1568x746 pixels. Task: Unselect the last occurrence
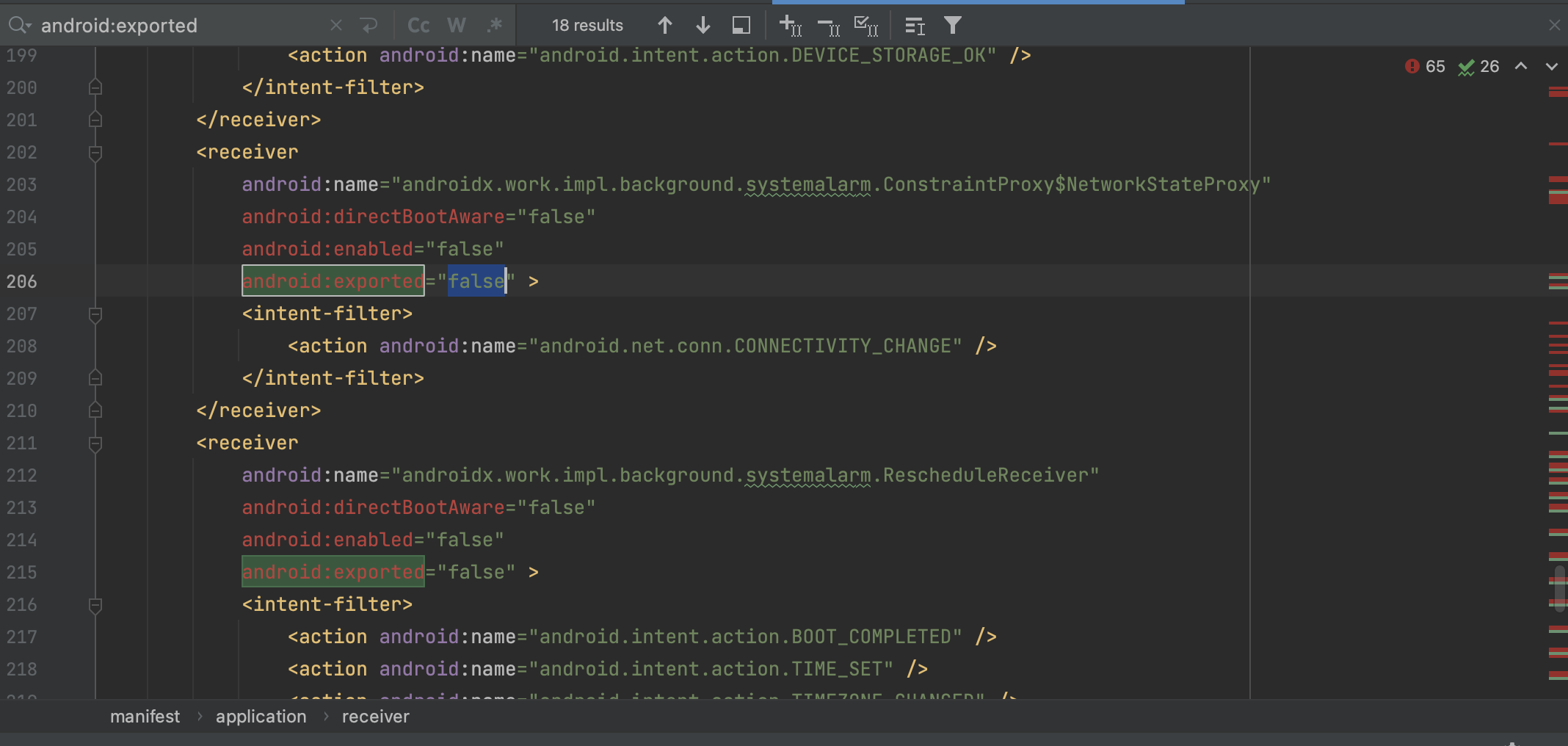[829, 27]
